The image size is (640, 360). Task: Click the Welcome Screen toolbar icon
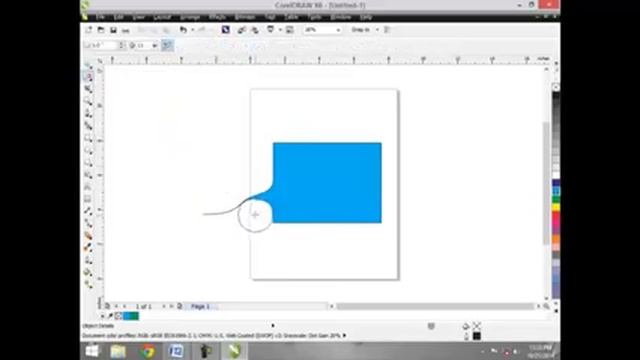289,30
